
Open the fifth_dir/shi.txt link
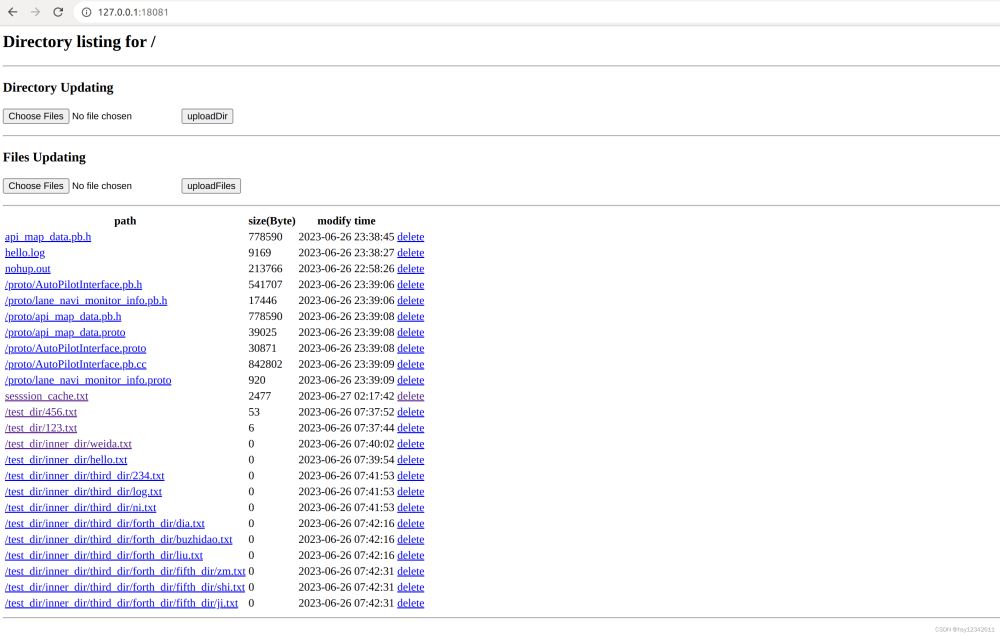125,588
